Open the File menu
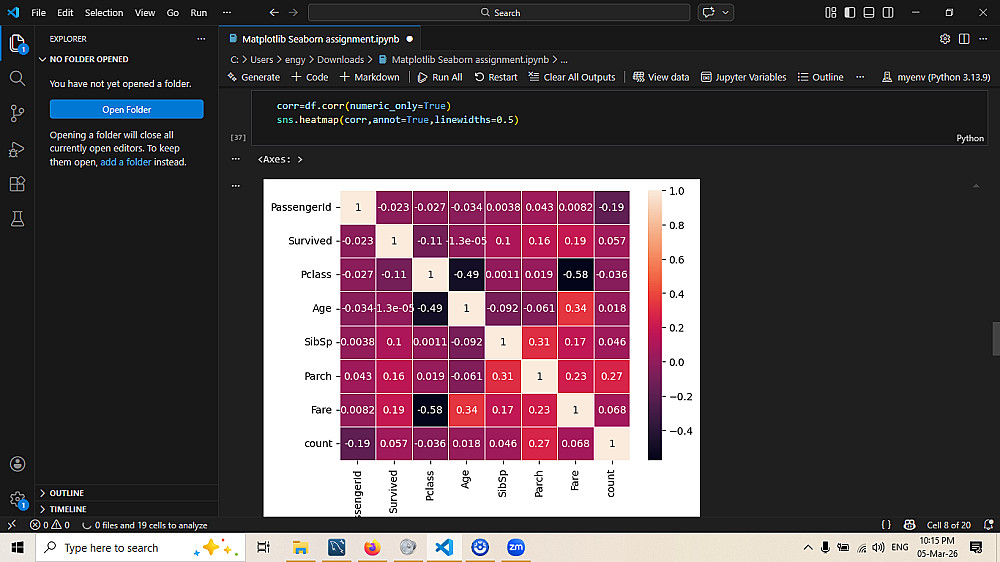This screenshot has height=562, width=1000. point(38,13)
